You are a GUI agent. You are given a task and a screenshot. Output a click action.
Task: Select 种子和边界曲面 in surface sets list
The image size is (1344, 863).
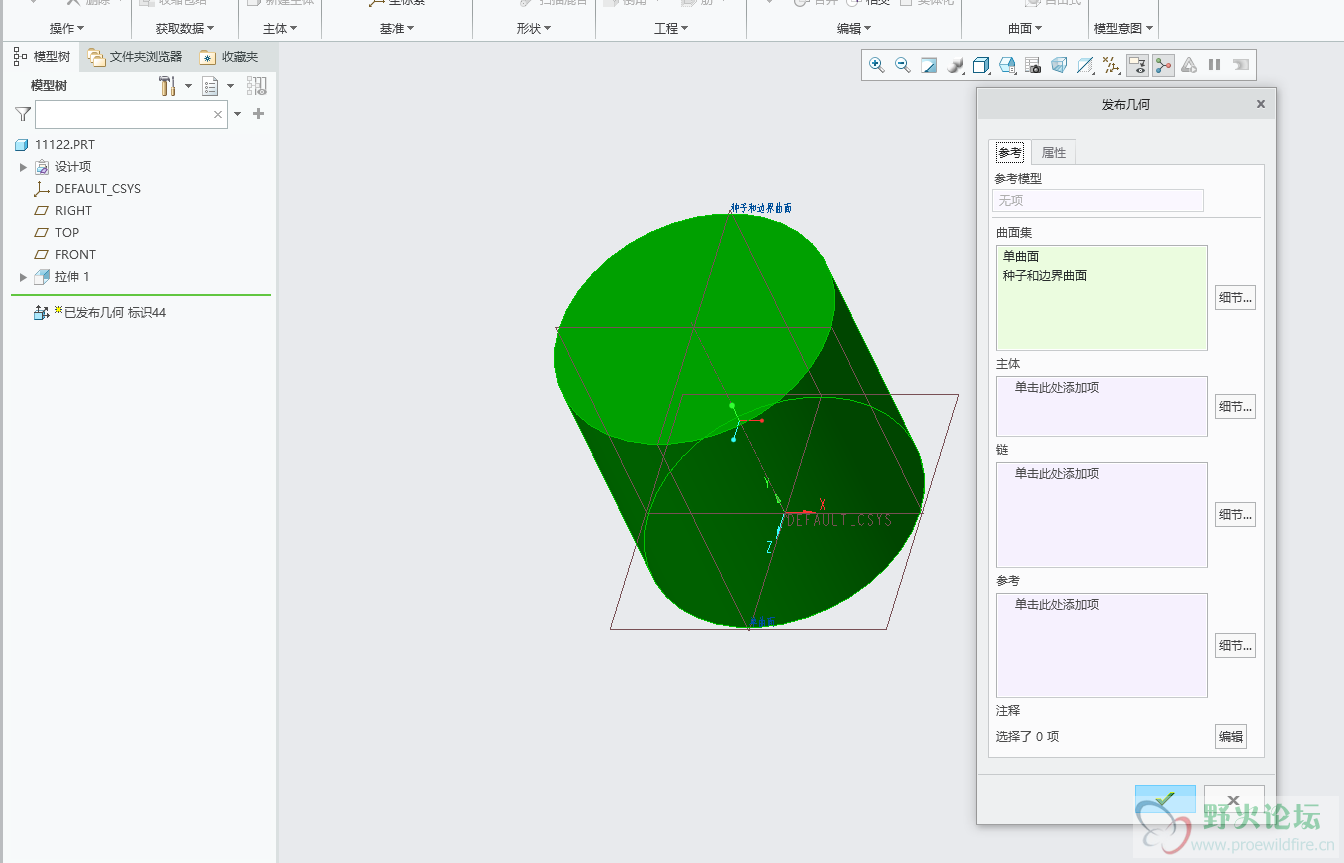(x=1044, y=275)
